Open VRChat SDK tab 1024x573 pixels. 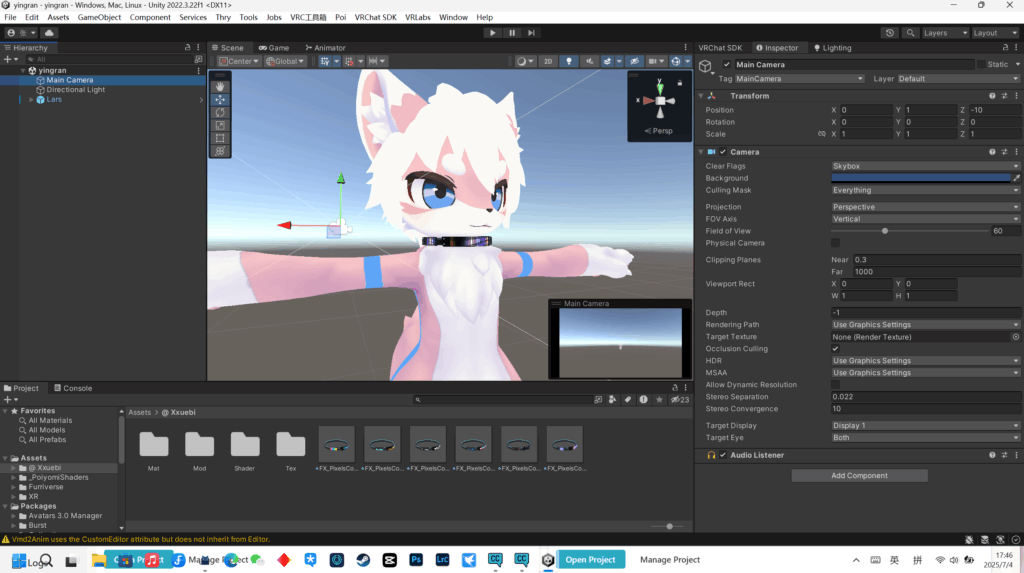(x=720, y=48)
